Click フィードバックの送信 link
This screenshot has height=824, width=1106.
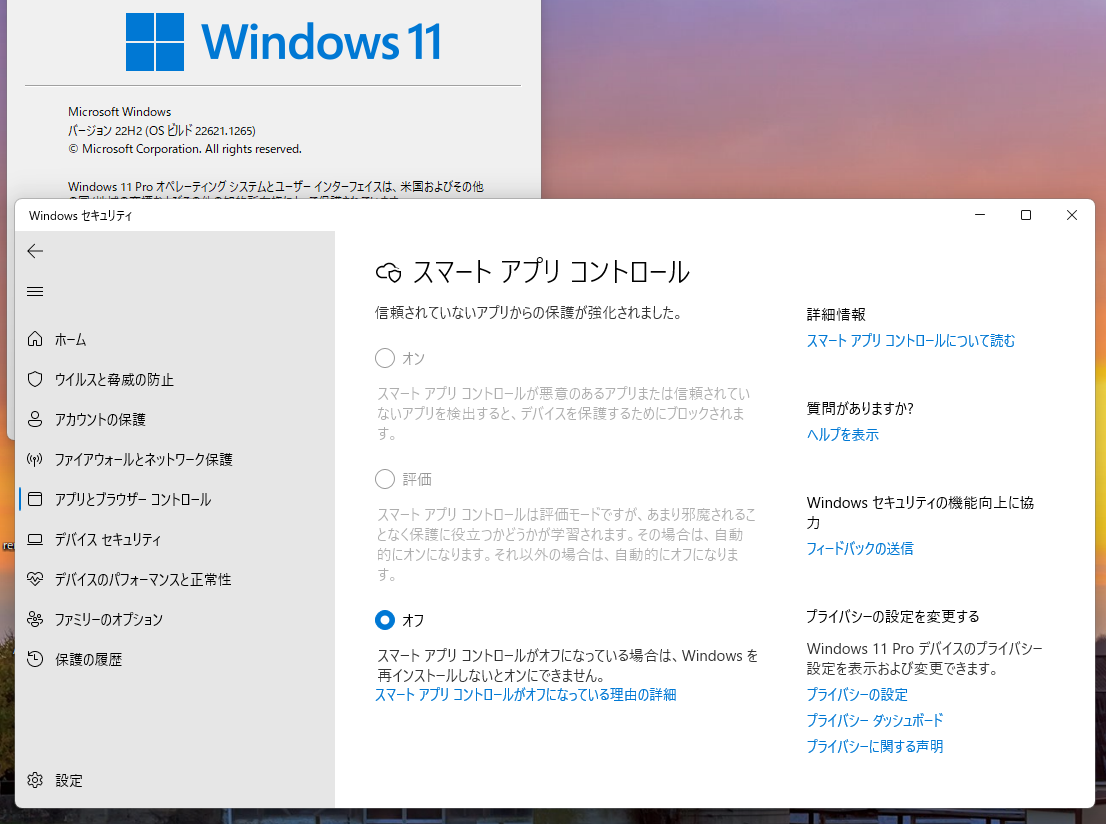click(859, 548)
